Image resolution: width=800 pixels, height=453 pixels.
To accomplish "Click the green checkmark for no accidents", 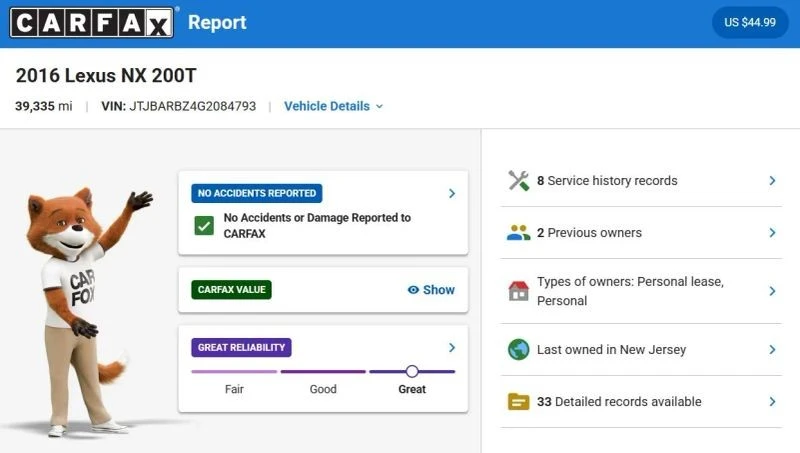I will point(204,225).
